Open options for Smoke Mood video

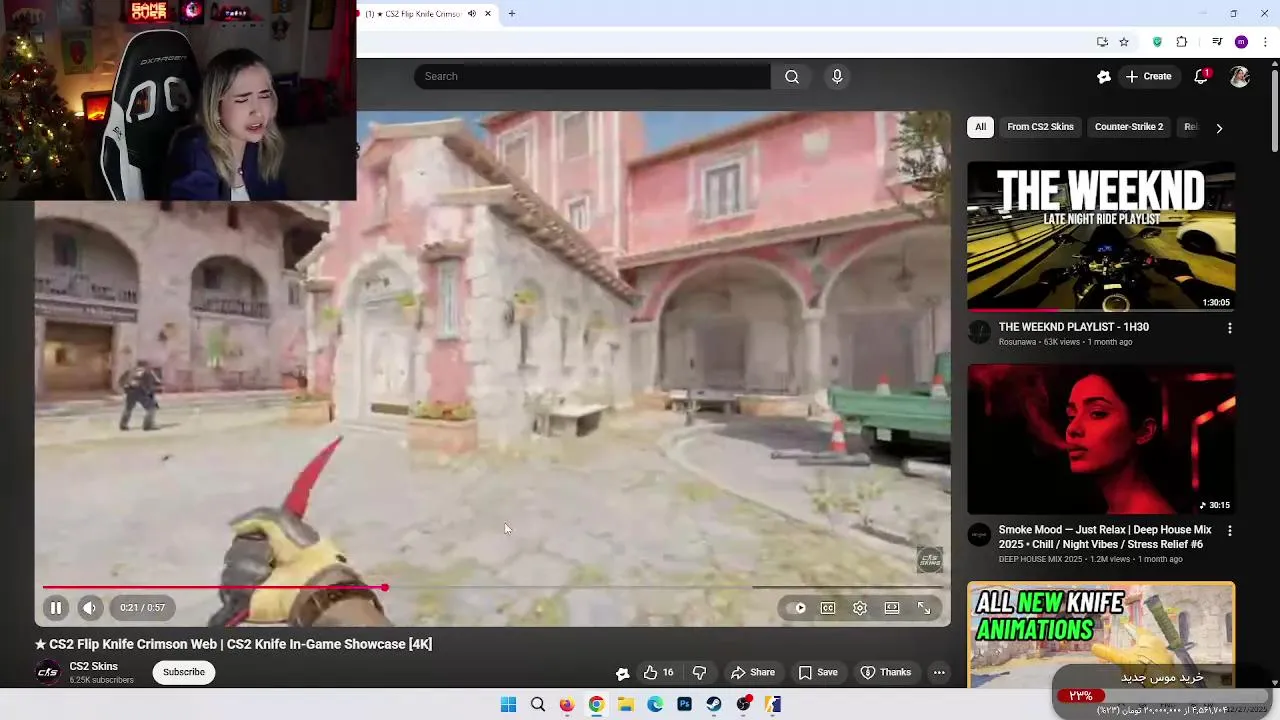click(1229, 531)
